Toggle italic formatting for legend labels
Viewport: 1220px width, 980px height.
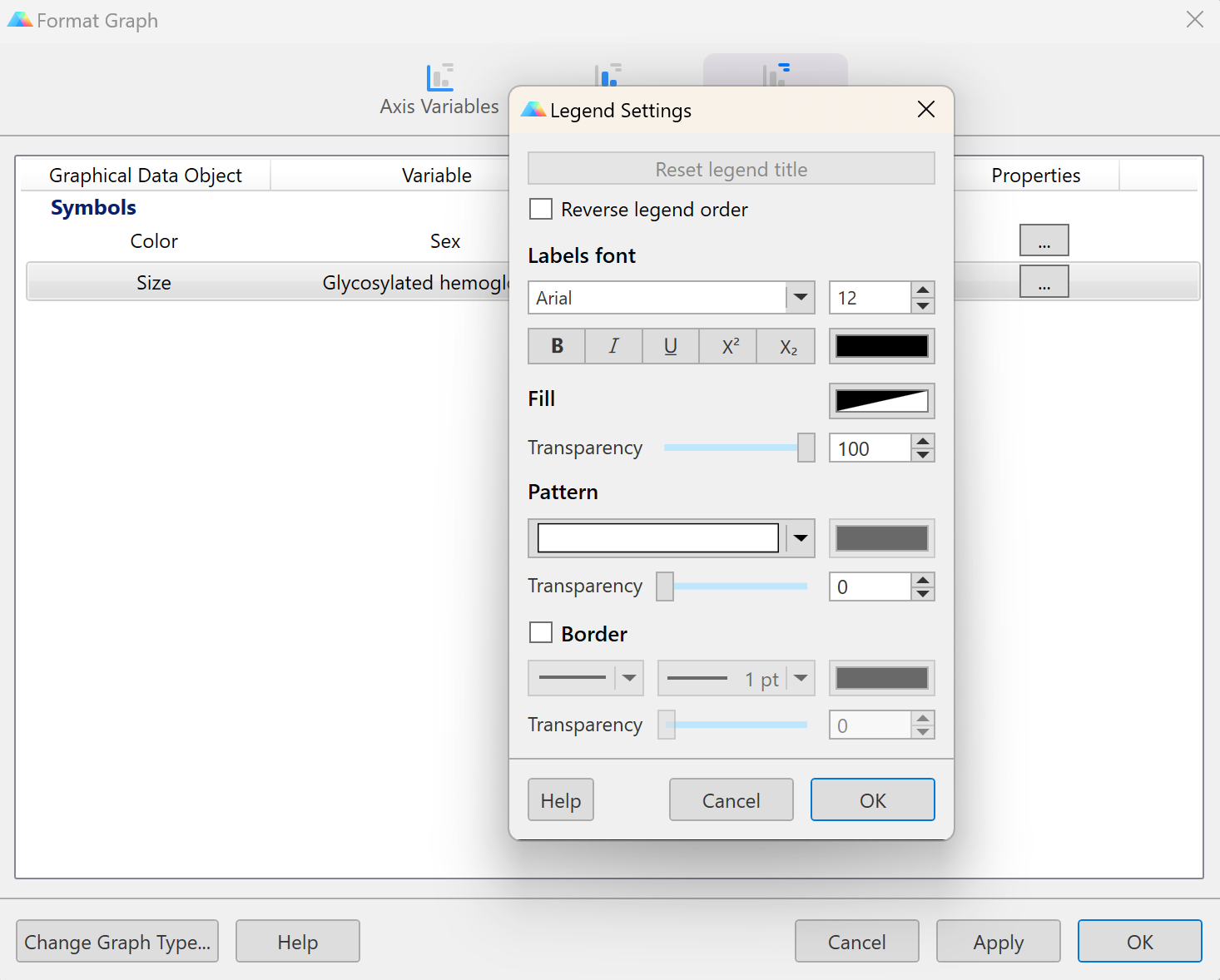point(613,346)
